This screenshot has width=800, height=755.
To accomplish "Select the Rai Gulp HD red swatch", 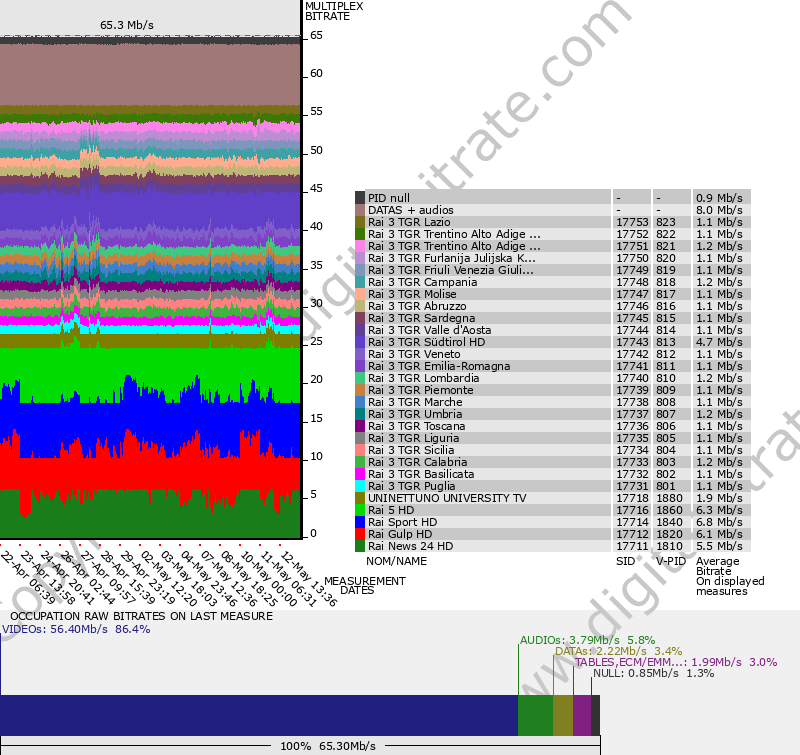I will 360,534.
